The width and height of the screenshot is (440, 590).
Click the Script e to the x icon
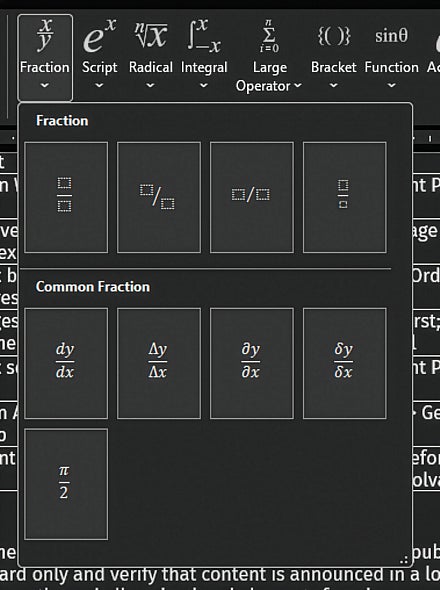(99, 36)
